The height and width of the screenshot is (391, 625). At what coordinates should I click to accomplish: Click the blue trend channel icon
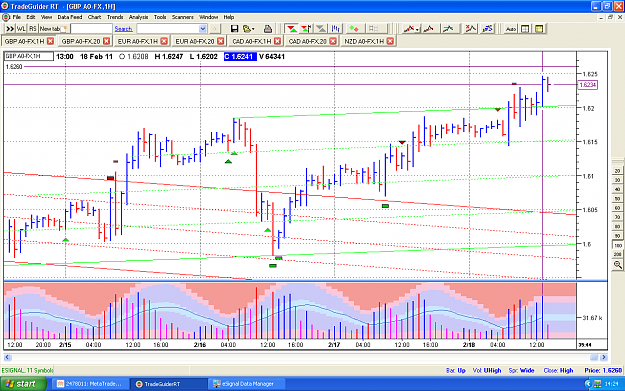487,29
